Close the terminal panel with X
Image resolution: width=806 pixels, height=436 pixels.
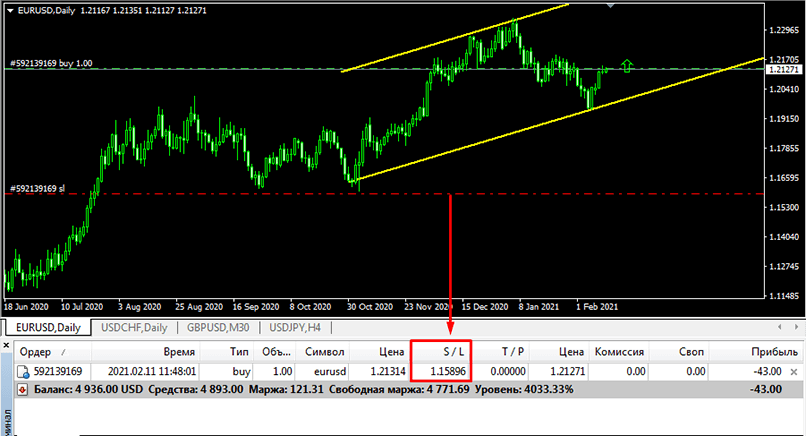coord(6,346)
